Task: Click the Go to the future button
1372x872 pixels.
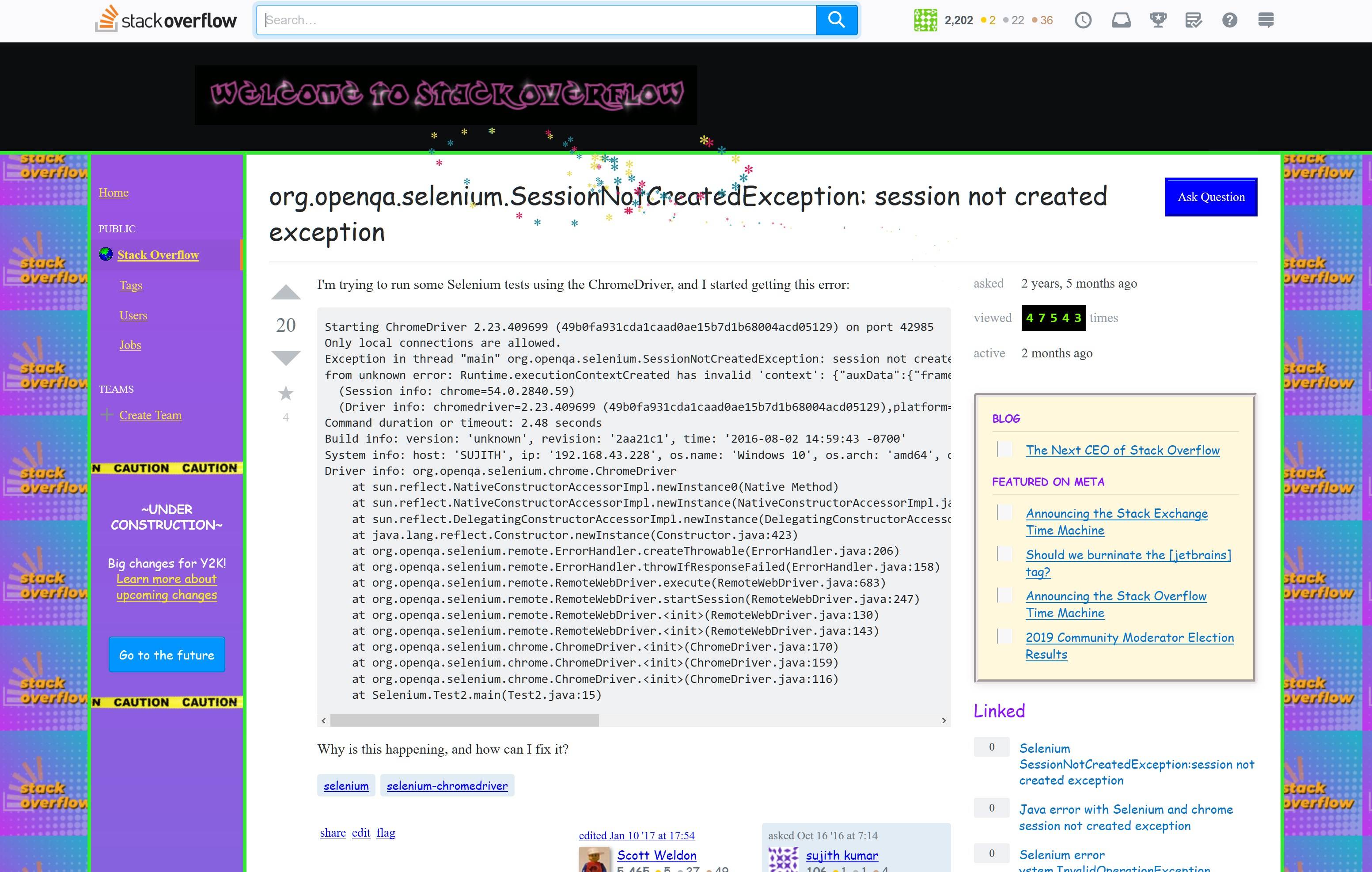Action: coord(167,655)
